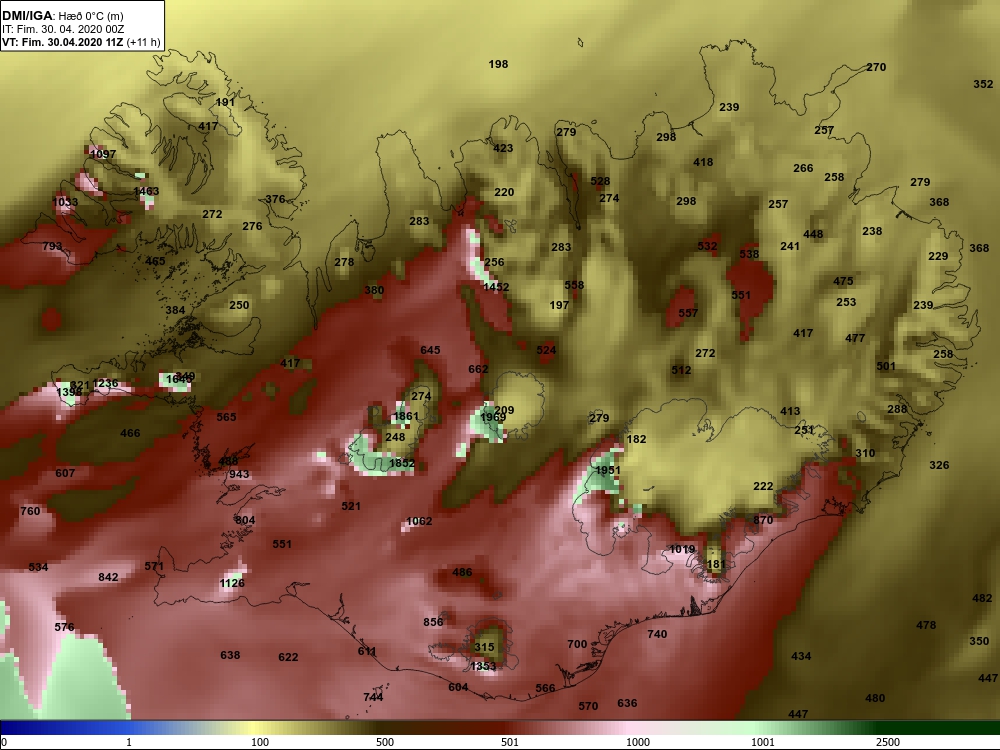
Task: Click the map value 1969
Action: coord(493,417)
